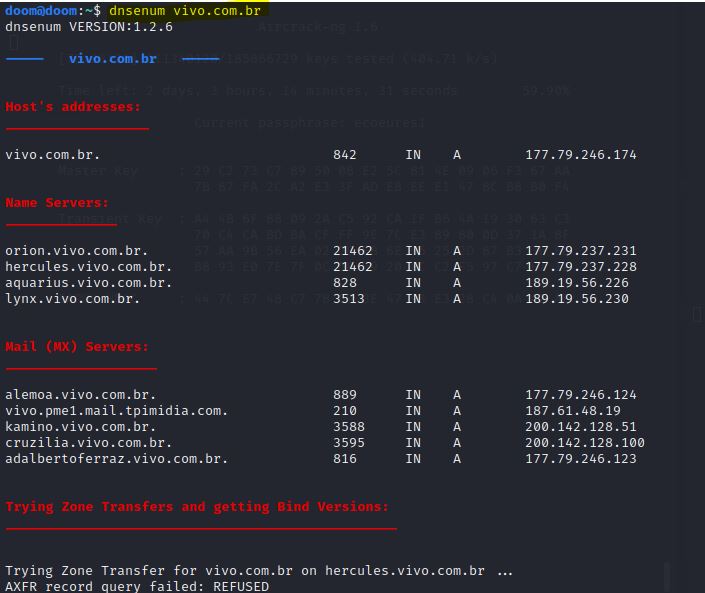Click the hercules.vivo.com.br name server hostname
The image size is (705, 593).
tap(88, 267)
